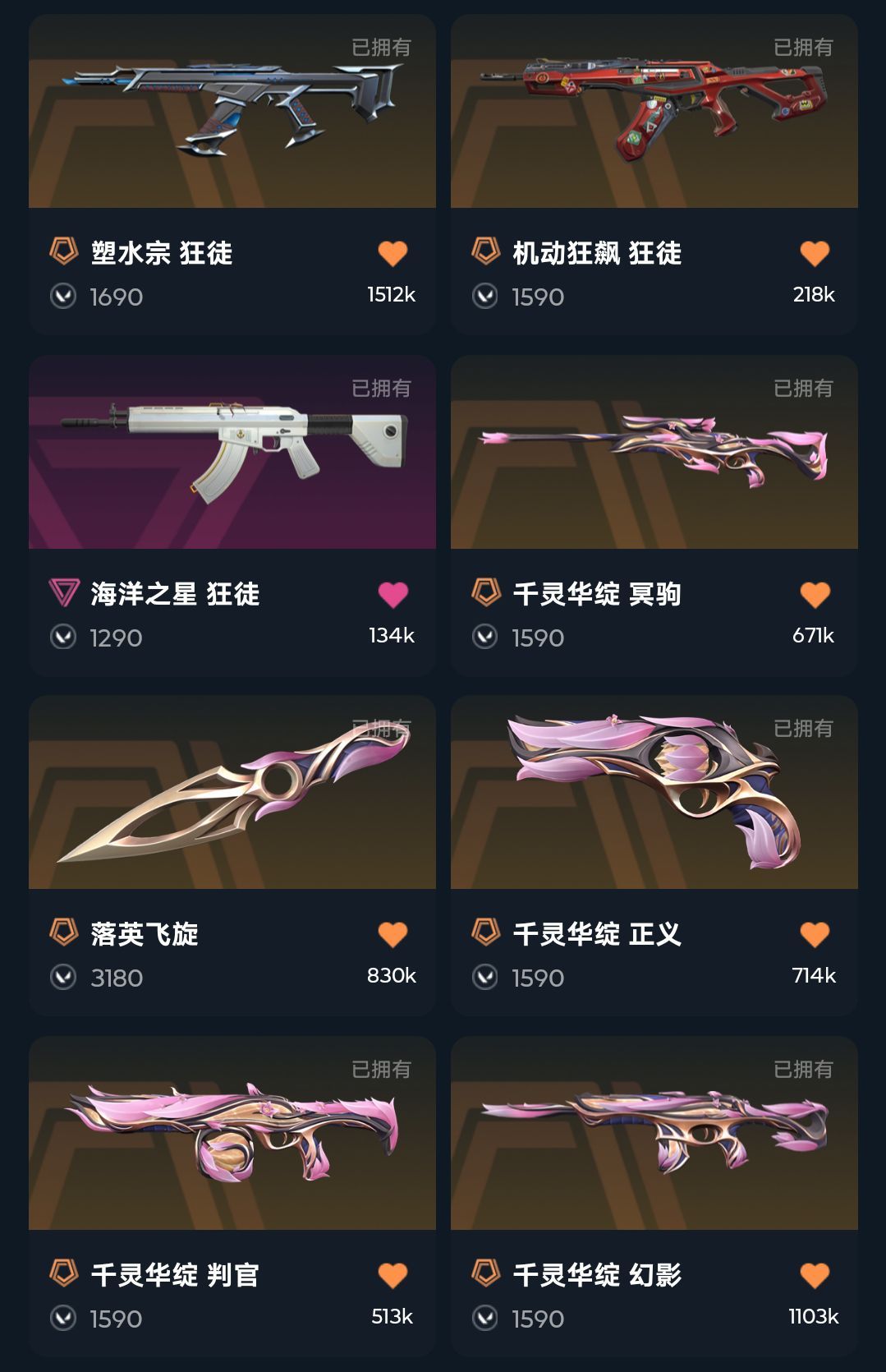Viewport: 886px width, 1372px height.
Task: Click the pink tier icon beside 海洋之星 狂徒
Action: pyautogui.click(x=64, y=592)
